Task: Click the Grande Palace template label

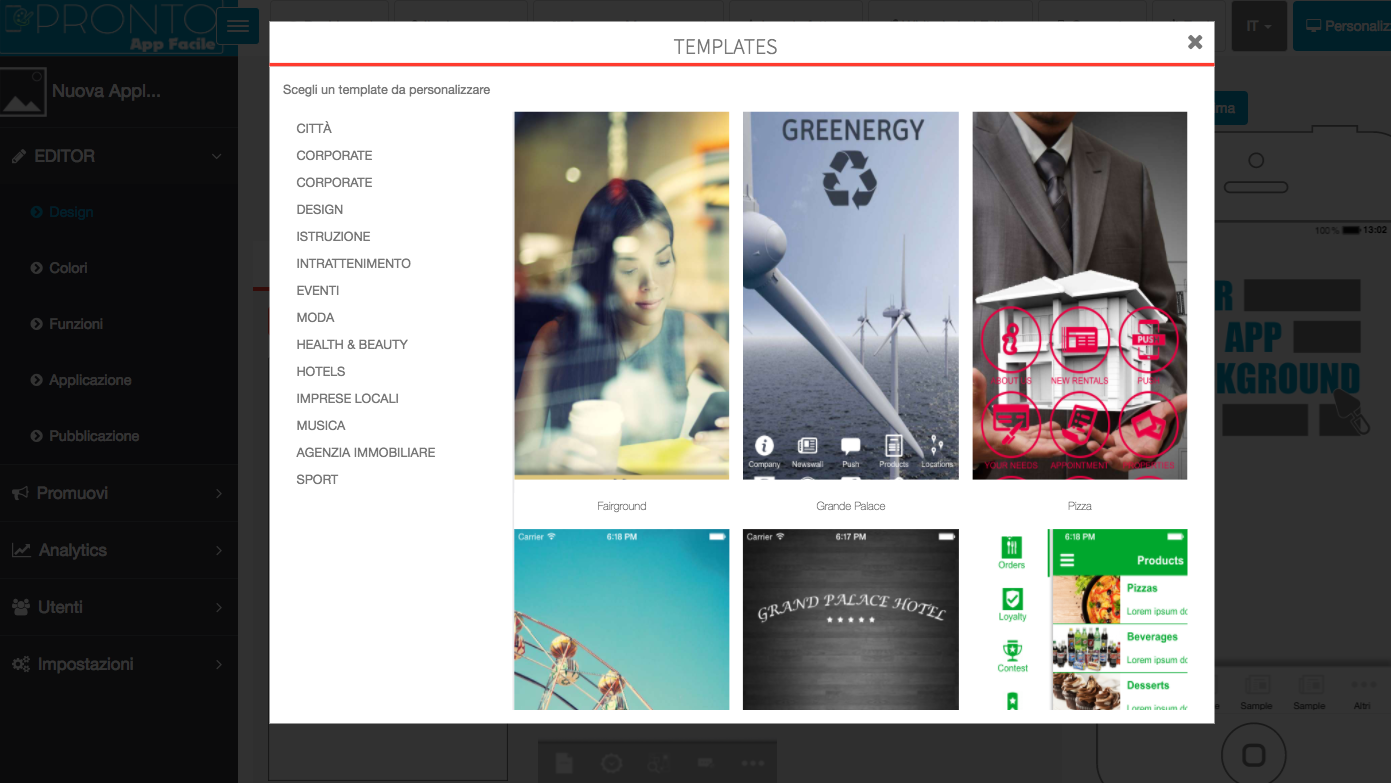Action: (x=851, y=506)
